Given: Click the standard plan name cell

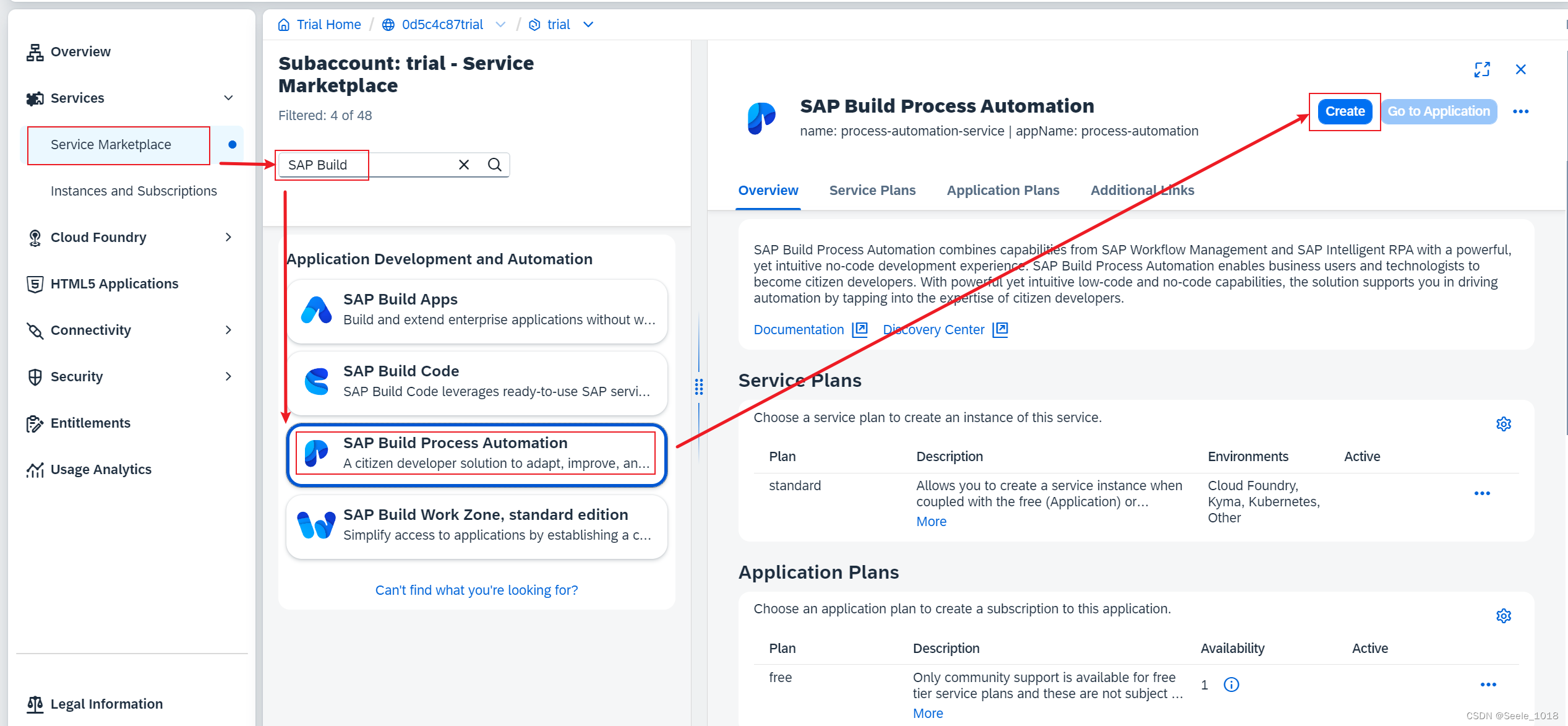Looking at the screenshot, I should click(x=795, y=486).
